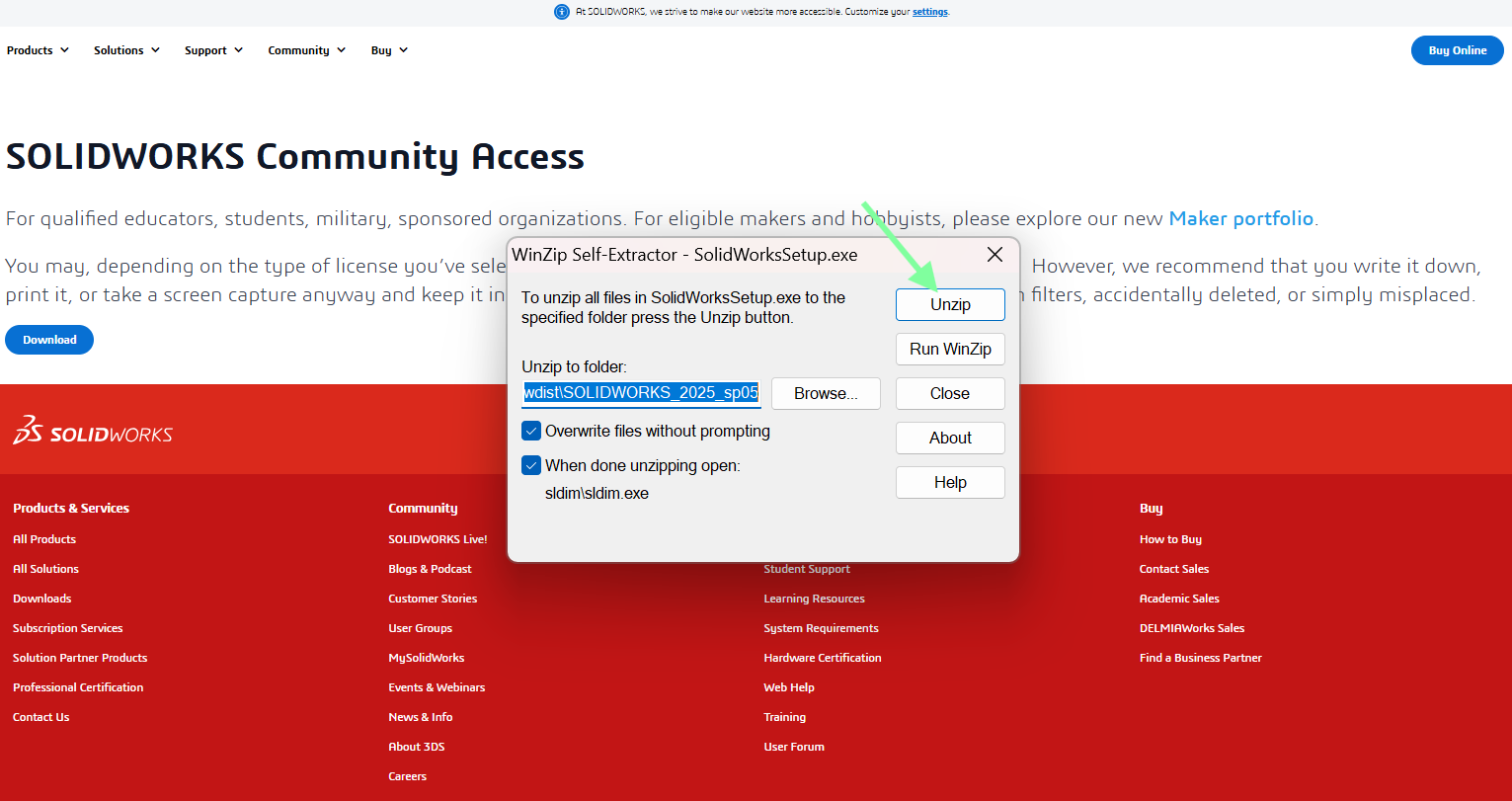Screen dimensions: 1512x801
Task: Toggle When done unzipping open checkbox
Action: [x=531, y=465]
